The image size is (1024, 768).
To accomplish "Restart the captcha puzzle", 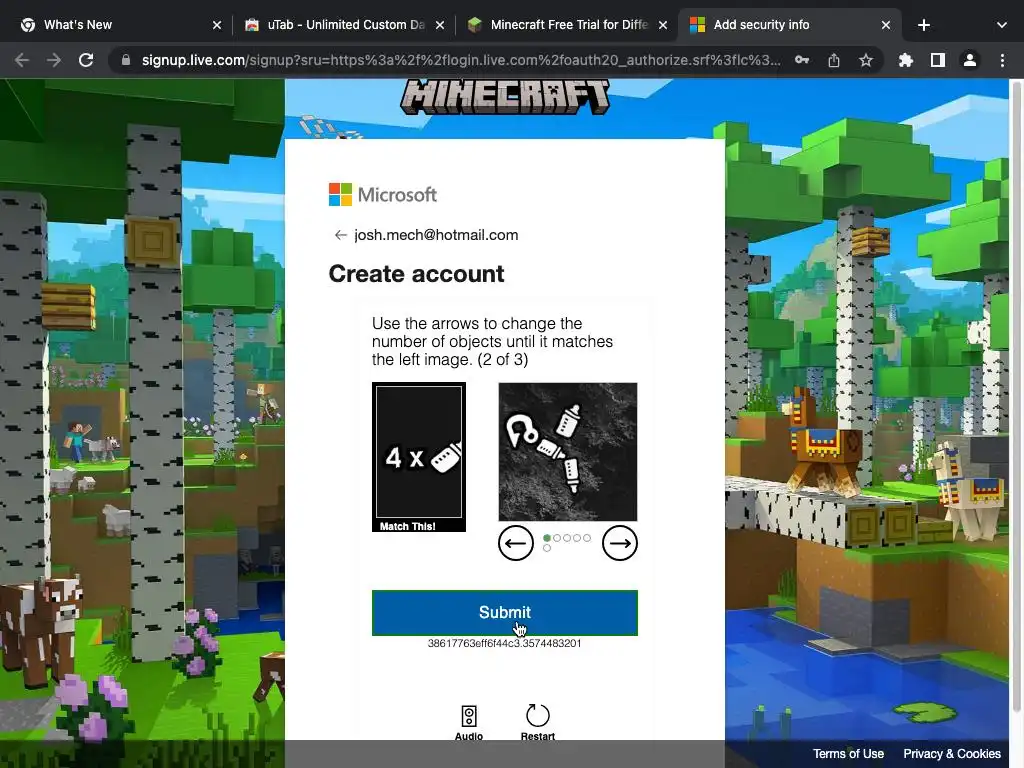I will (x=537, y=723).
